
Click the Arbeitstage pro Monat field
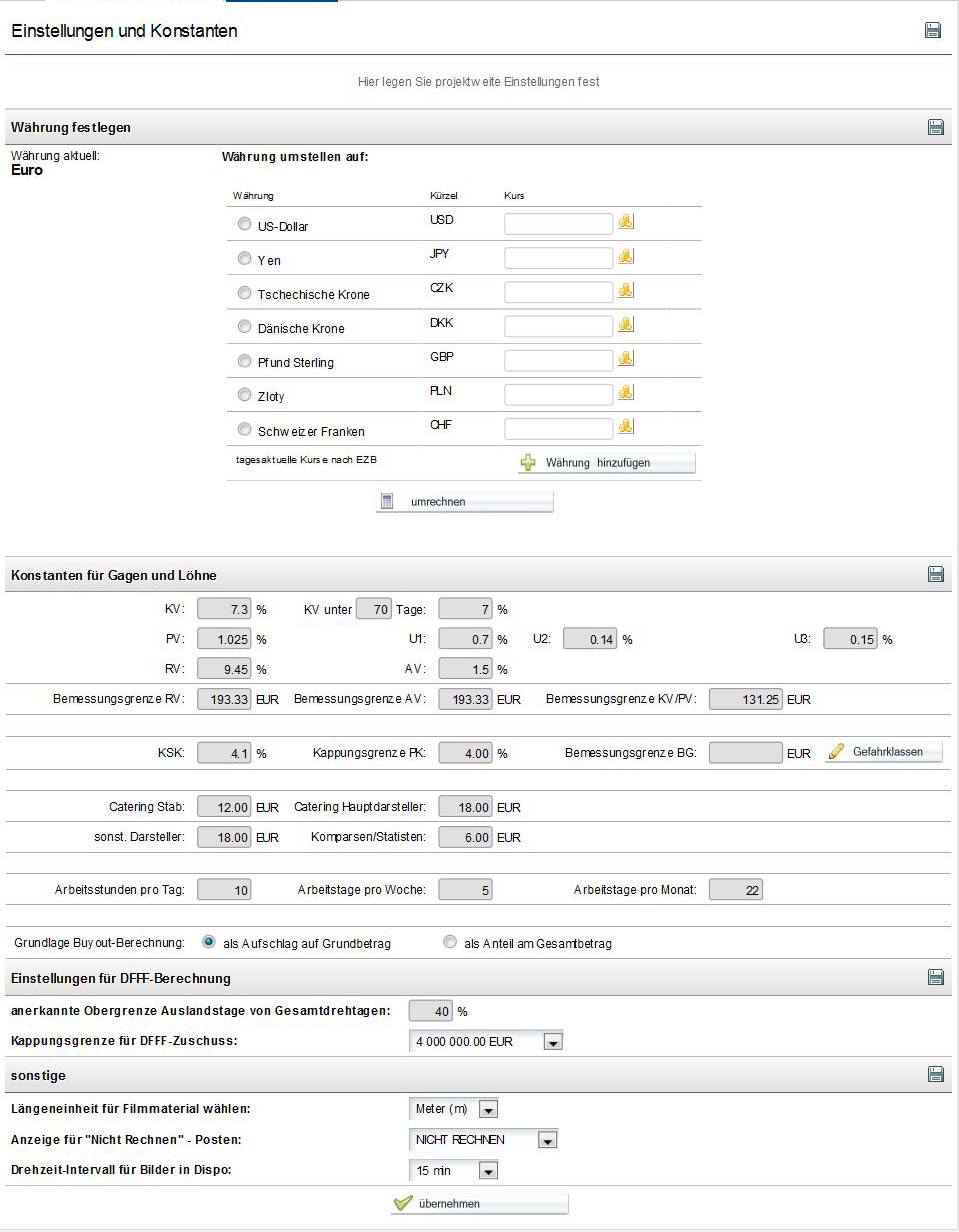pyautogui.click(x=736, y=890)
